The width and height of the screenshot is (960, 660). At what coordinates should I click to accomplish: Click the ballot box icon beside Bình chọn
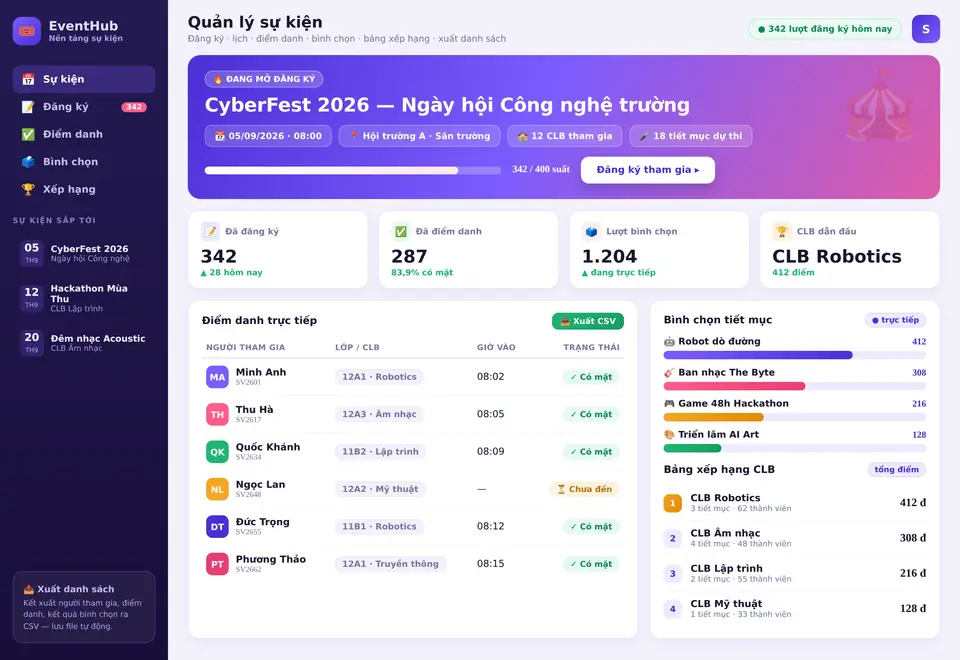coord(28,162)
